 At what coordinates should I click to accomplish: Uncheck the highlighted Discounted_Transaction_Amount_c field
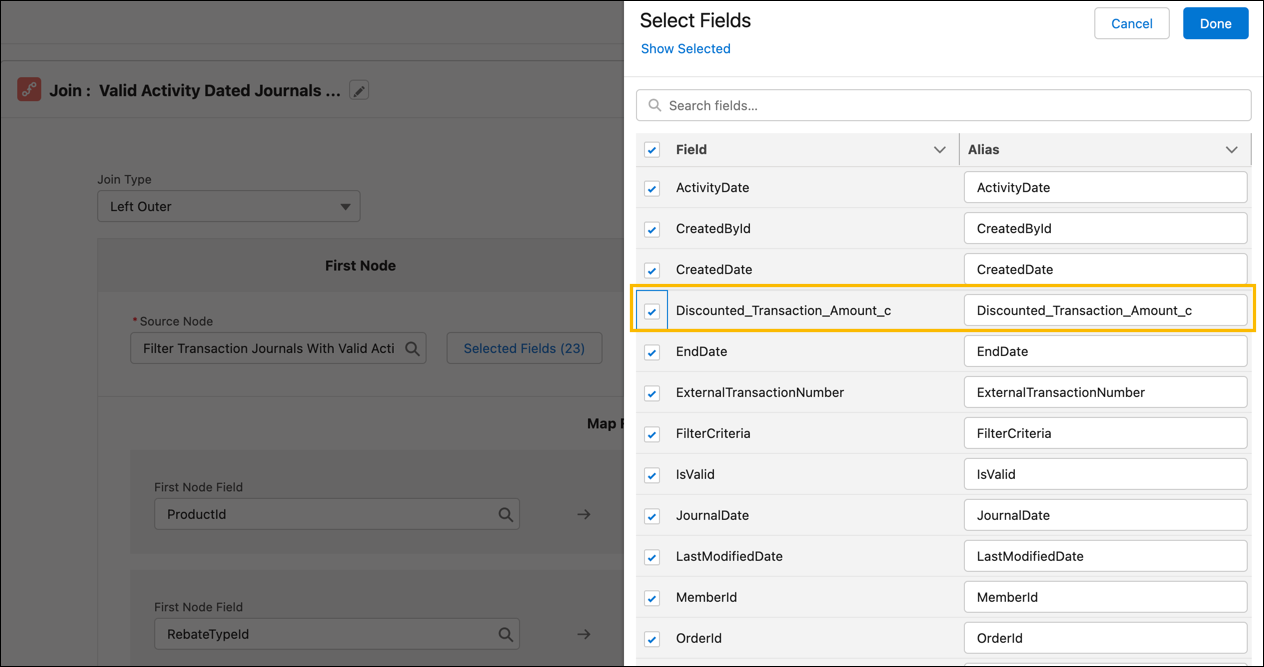coord(651,310)
